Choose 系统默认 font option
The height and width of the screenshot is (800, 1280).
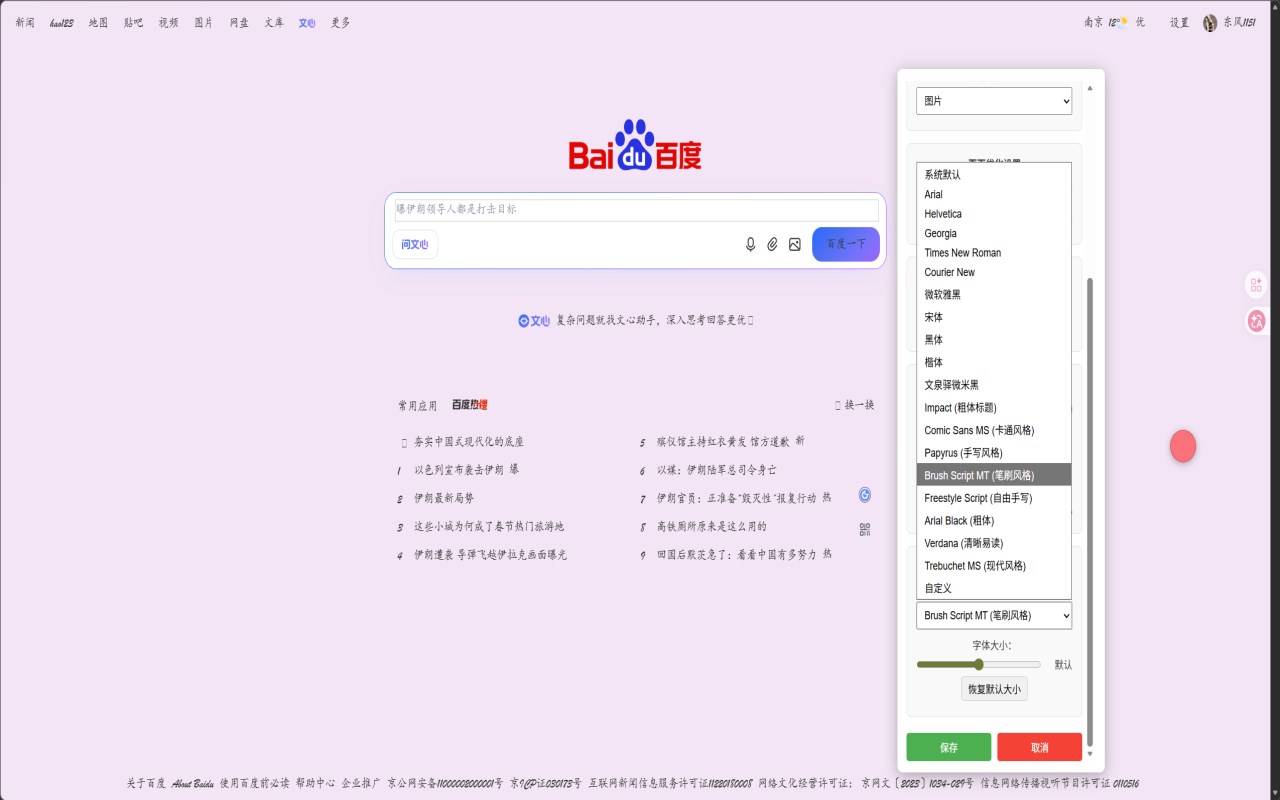point(994,175)
